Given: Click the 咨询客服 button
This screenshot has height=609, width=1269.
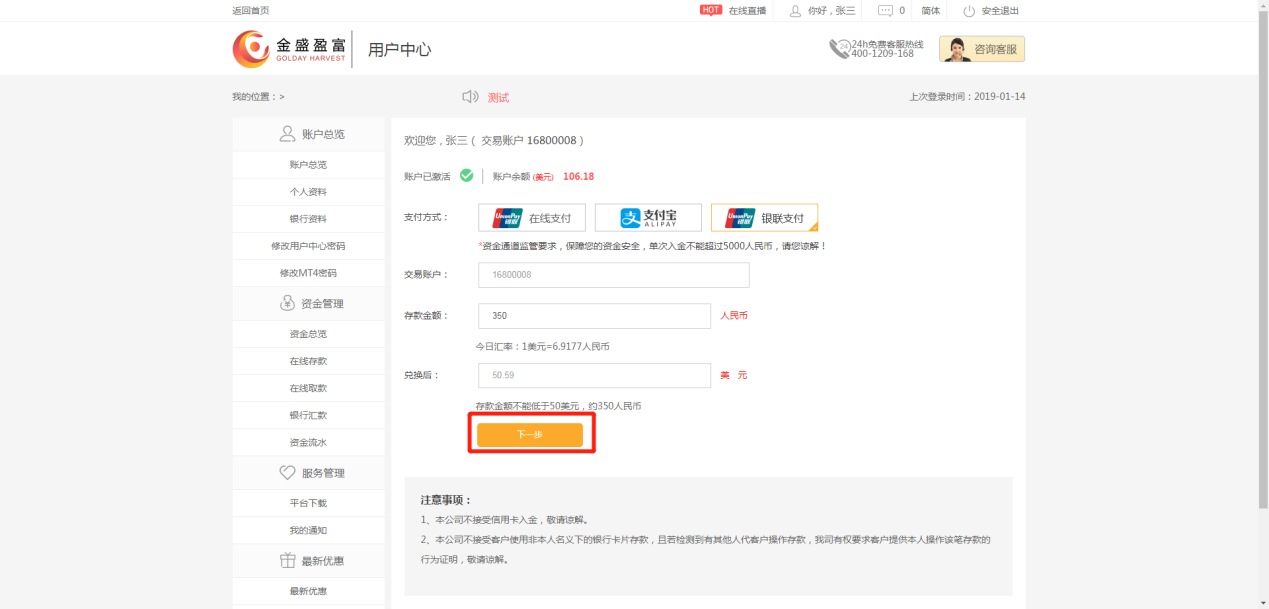Looking at the screenshot, I should (x=982, y=49).
